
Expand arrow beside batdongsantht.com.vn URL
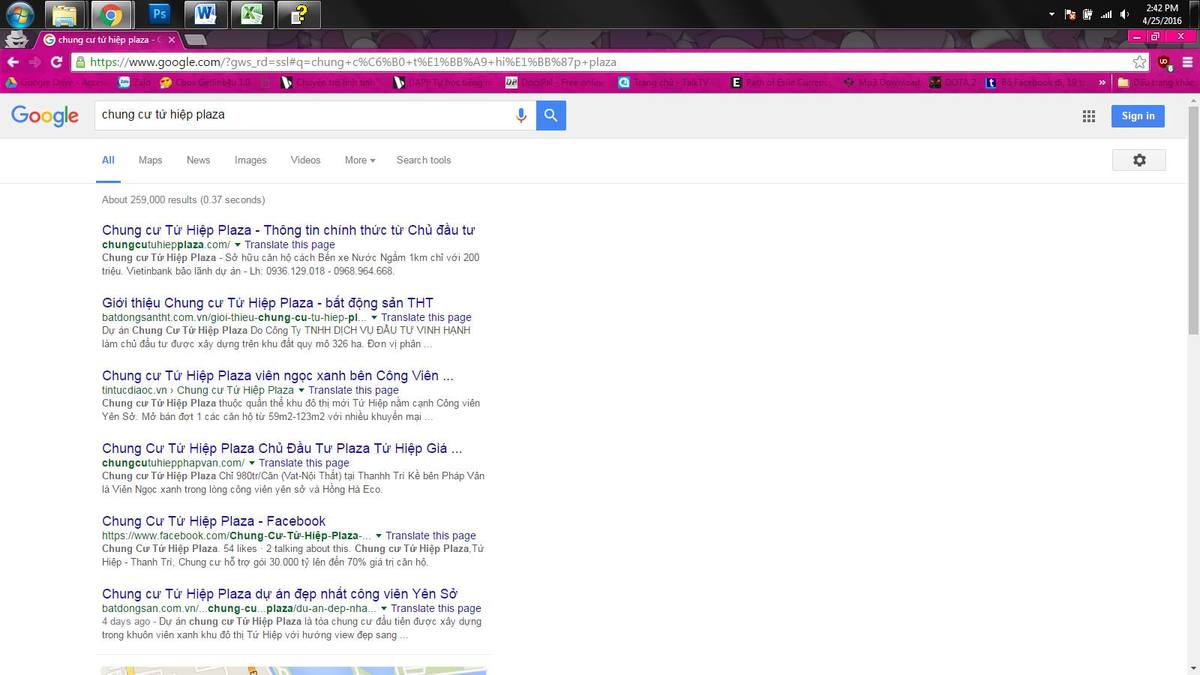tap(374, 318)
